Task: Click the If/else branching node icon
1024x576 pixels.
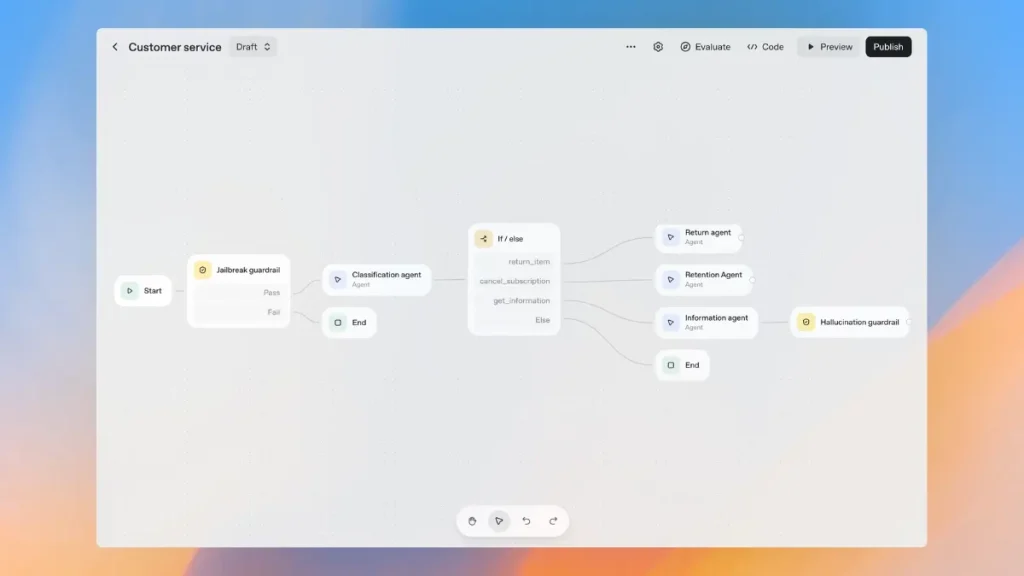Action: click(x=485, y=238)
